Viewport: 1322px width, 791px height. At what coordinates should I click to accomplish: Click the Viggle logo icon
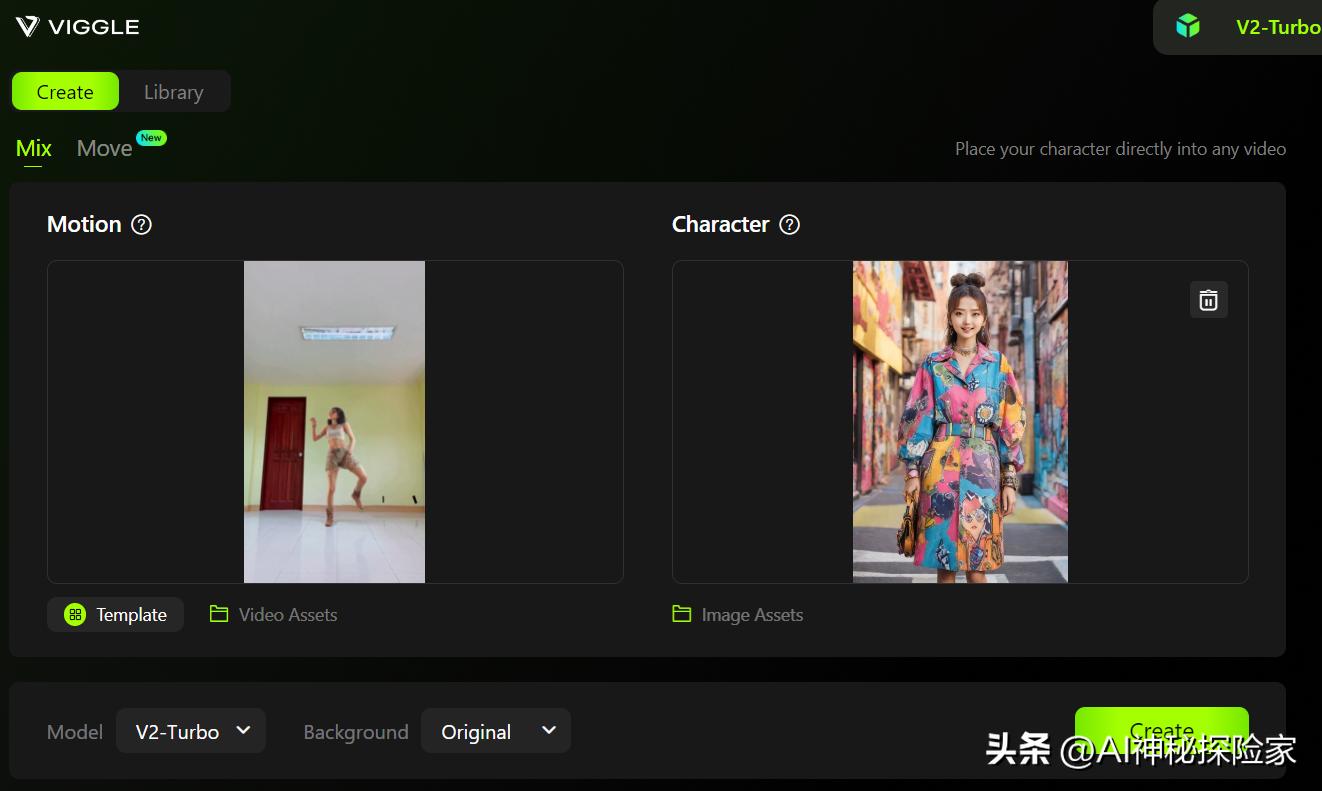[27, 27]
